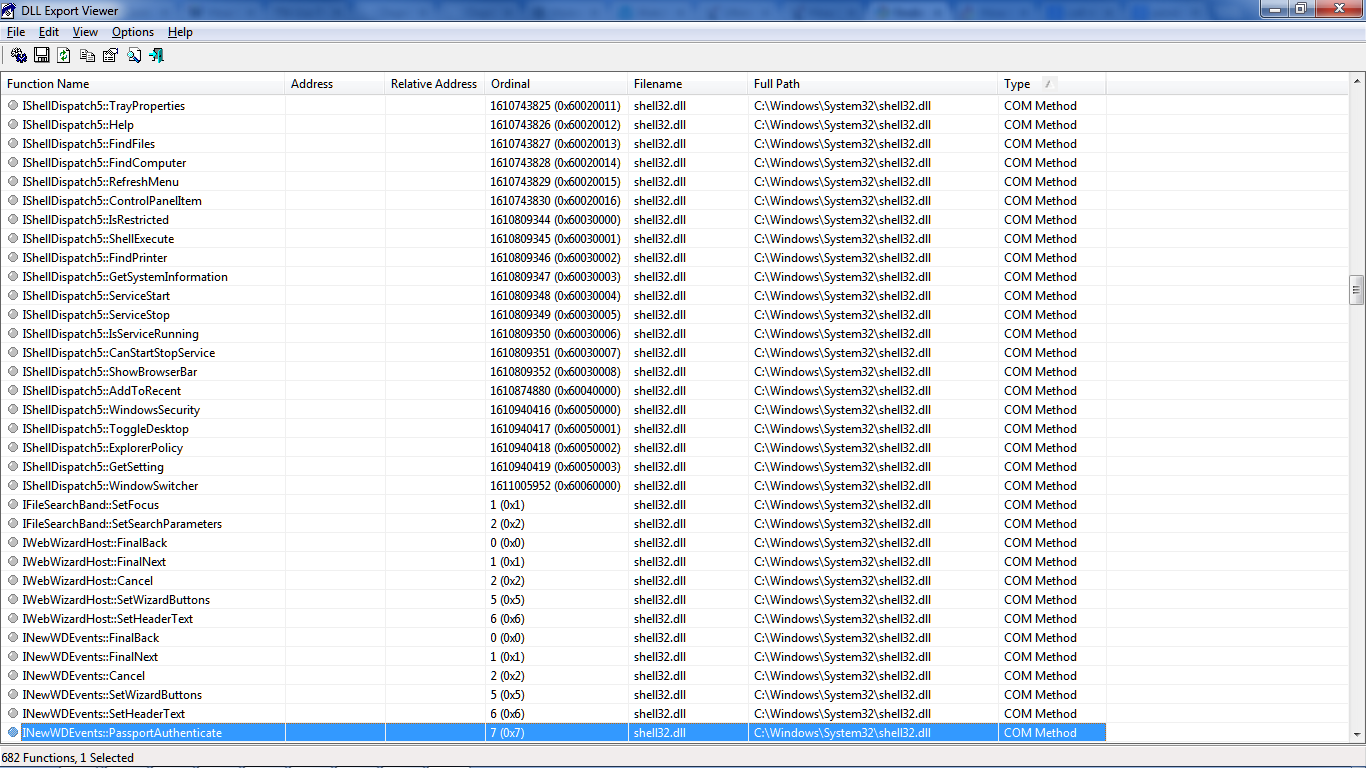Select IShellDispatch5::ShellExecute row

point(553,239)
